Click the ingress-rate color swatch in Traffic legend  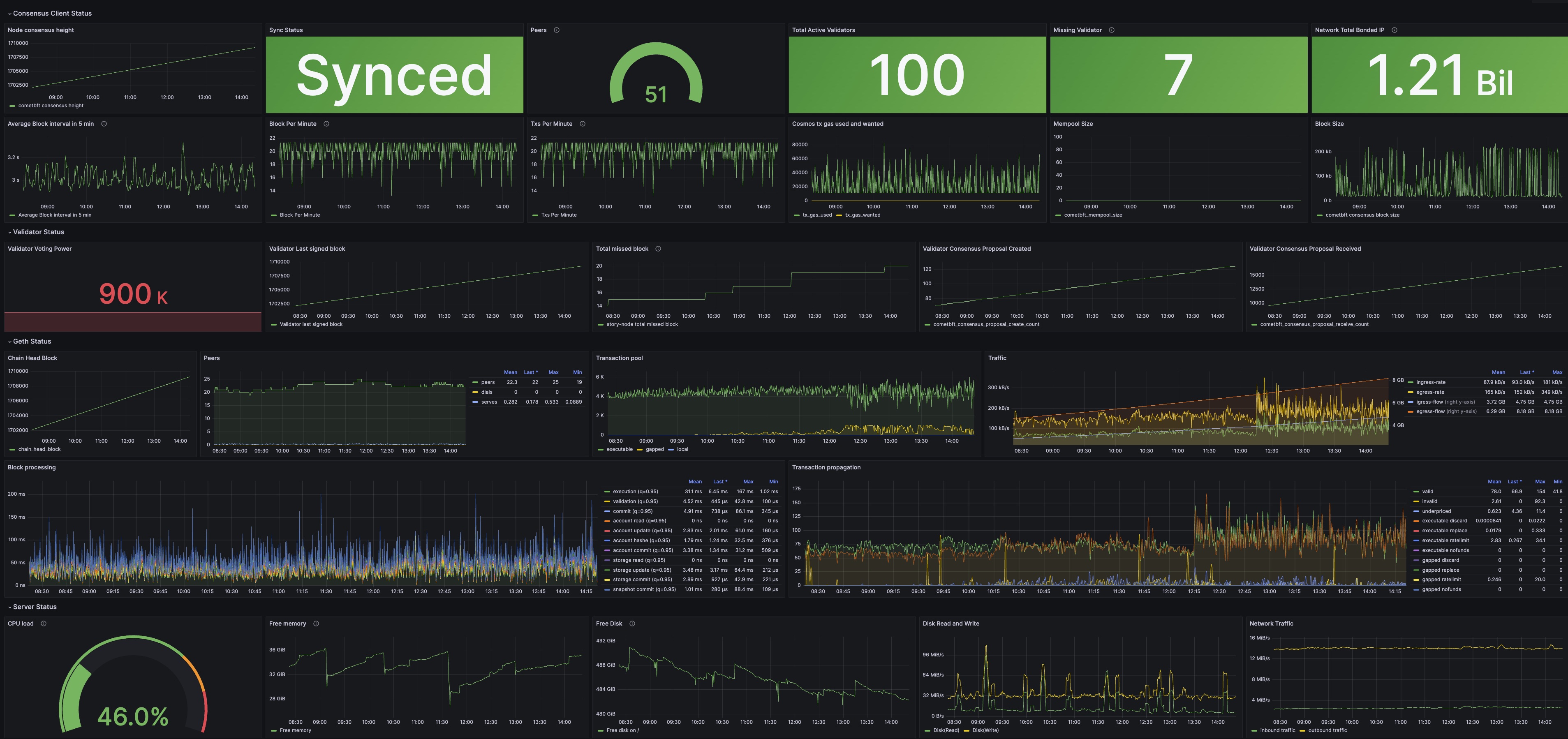click(x=1411, y=382)
